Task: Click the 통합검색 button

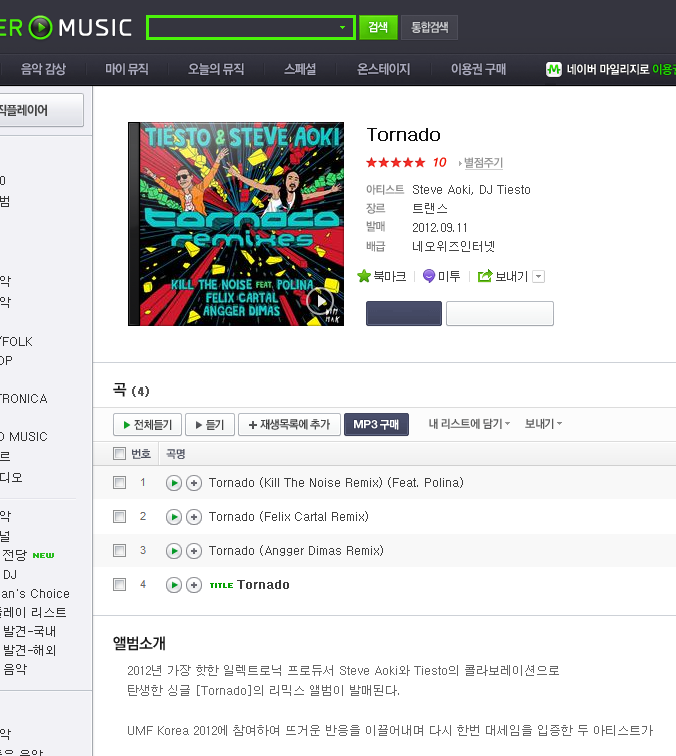Action: tap(430, 27)
